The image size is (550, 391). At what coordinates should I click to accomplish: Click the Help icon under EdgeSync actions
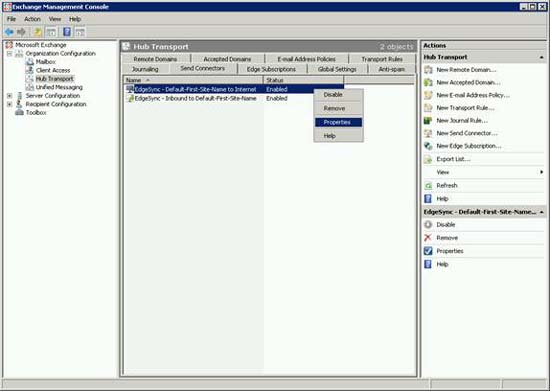pyautogui.click(x=428, y=264)
